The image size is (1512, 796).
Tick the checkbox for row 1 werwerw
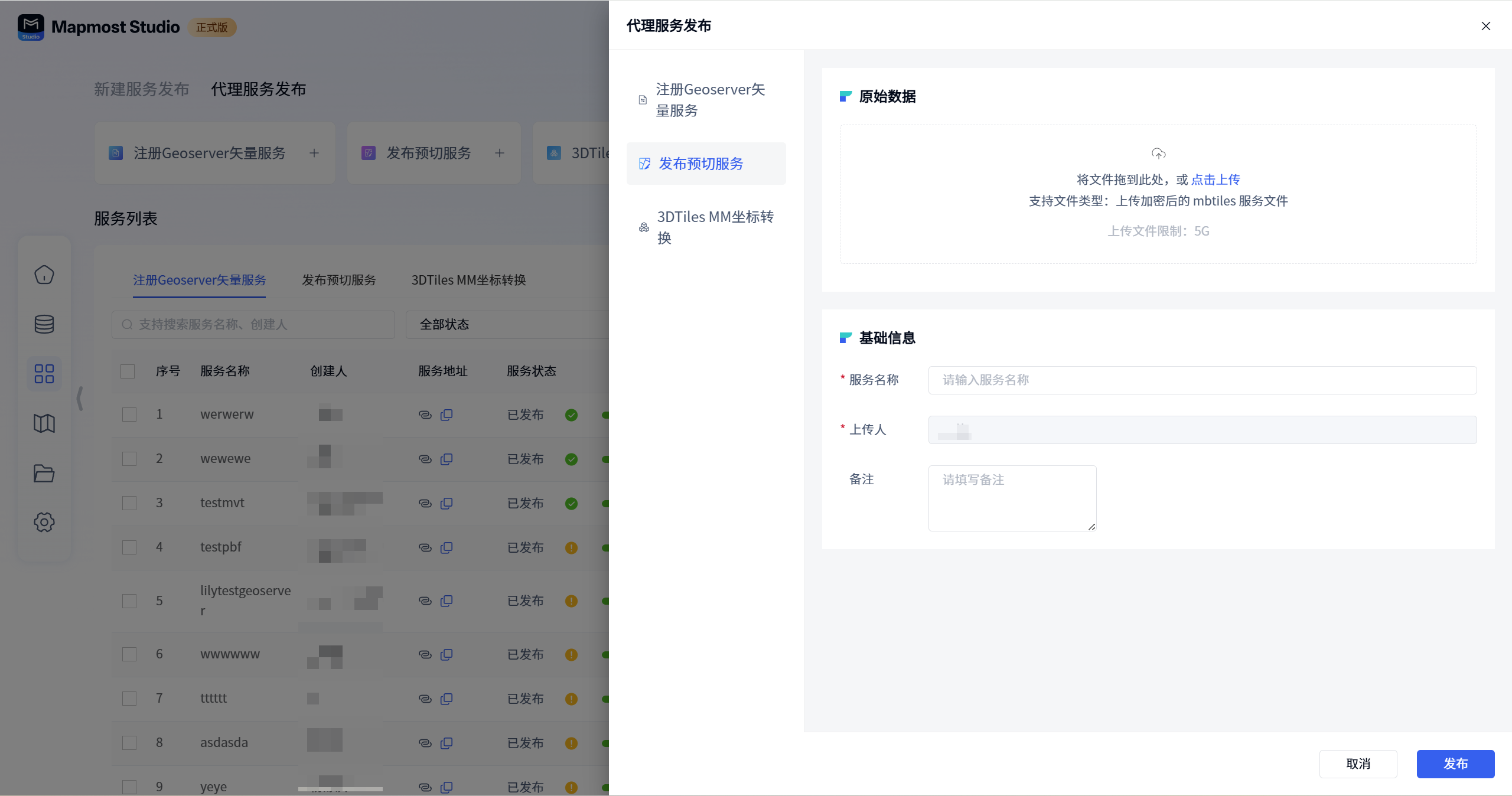tap(129, 415)
